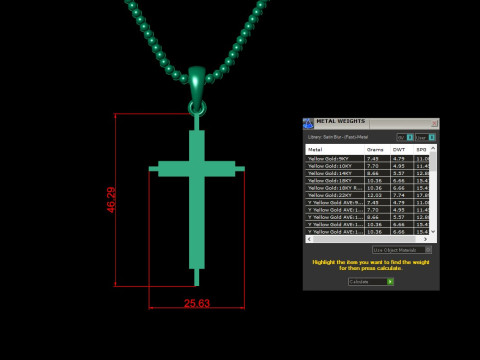Image resolution: width=480 pixels, height=360 pixels.
Task: Click the Metal Weights flask icon
Action: 308,124
